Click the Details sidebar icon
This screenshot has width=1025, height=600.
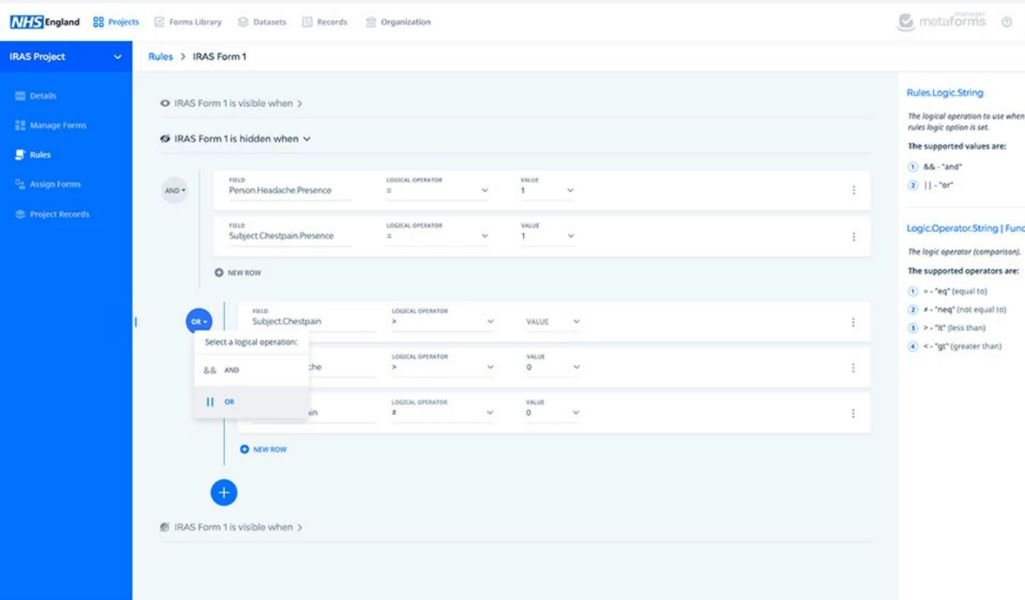[x=20, y=95]
